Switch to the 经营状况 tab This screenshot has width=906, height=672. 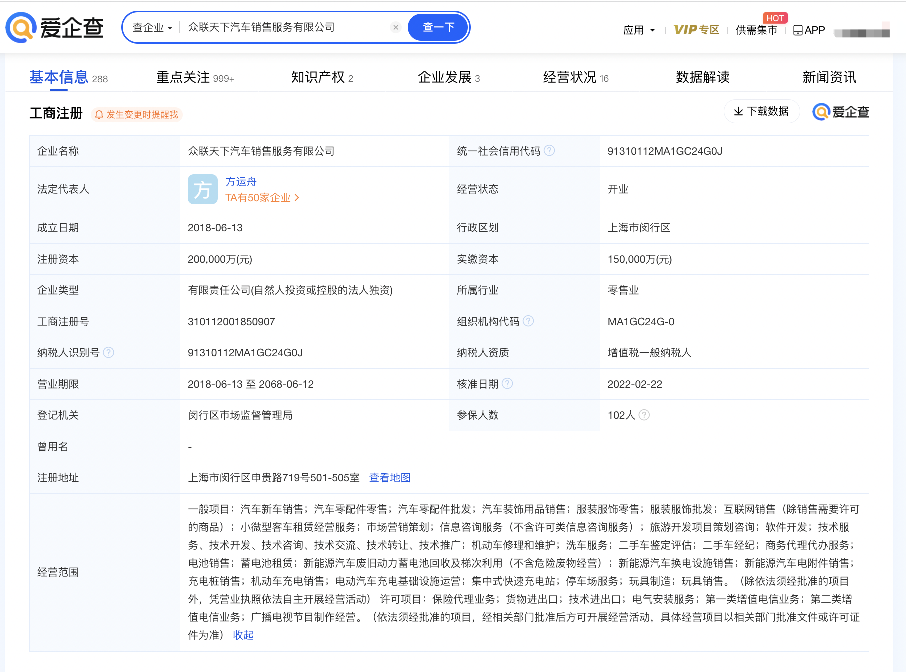(x=575, y=77)
